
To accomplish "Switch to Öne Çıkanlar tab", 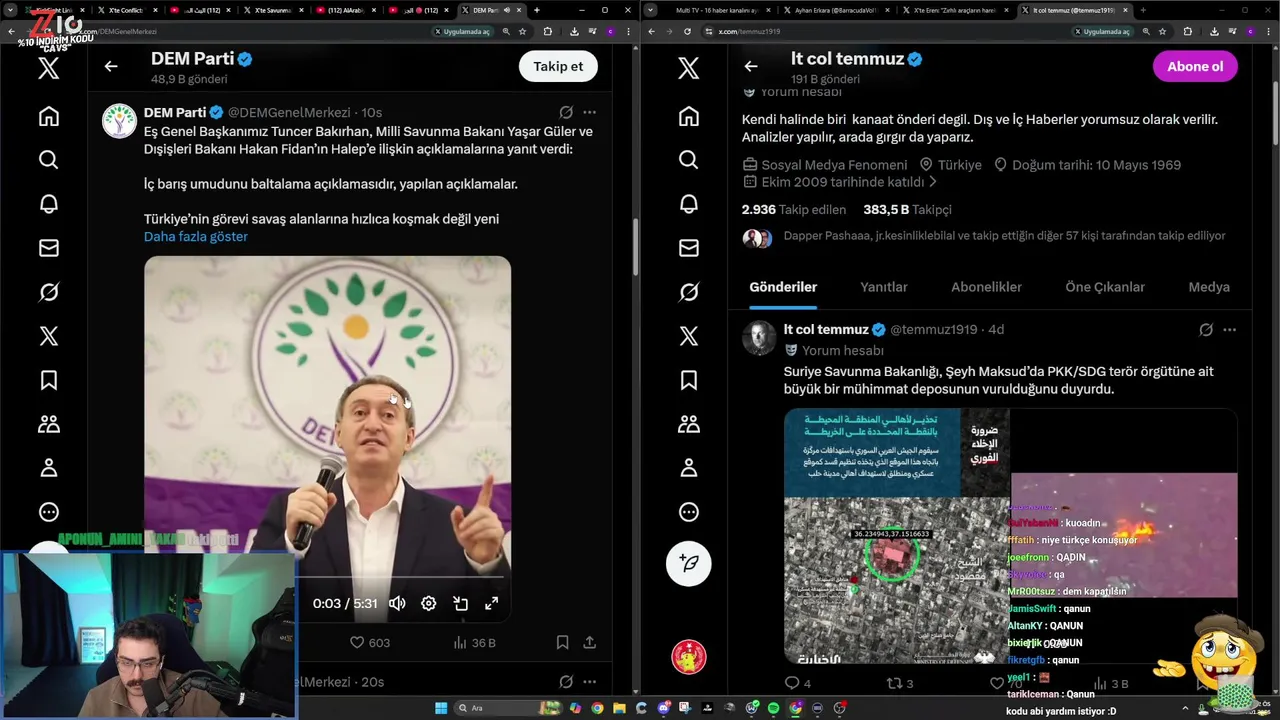I will click(1105, 287).
